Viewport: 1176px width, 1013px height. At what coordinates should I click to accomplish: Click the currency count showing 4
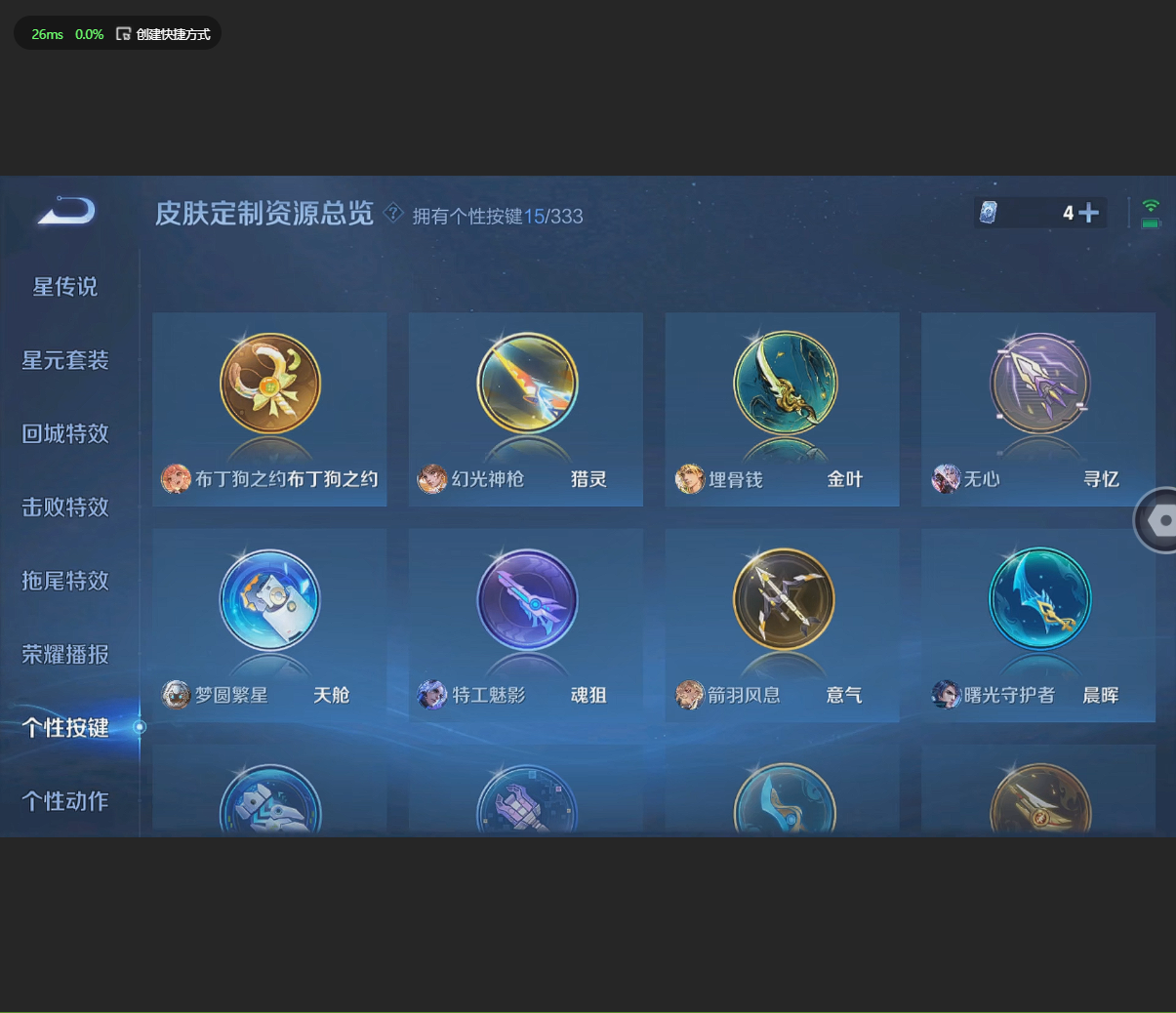(1068, 212)
